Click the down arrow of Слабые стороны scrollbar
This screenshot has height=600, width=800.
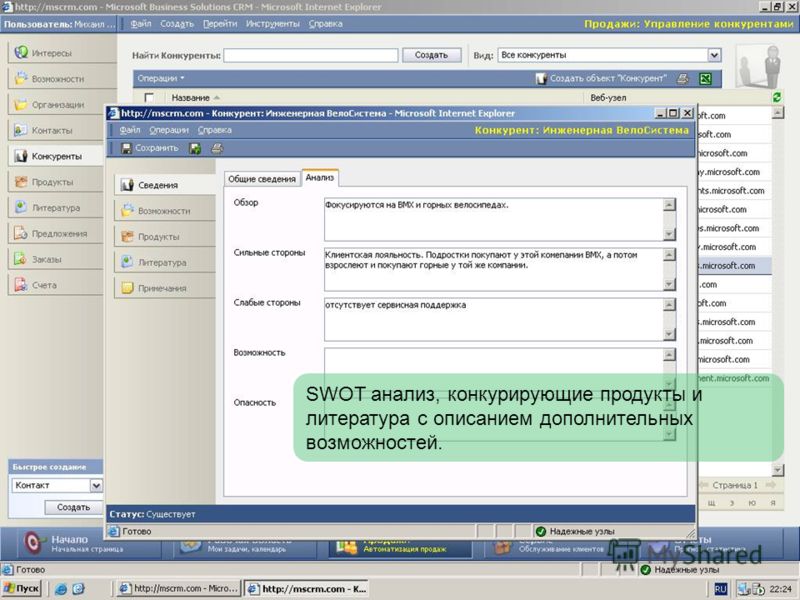(x=669, y=335)
